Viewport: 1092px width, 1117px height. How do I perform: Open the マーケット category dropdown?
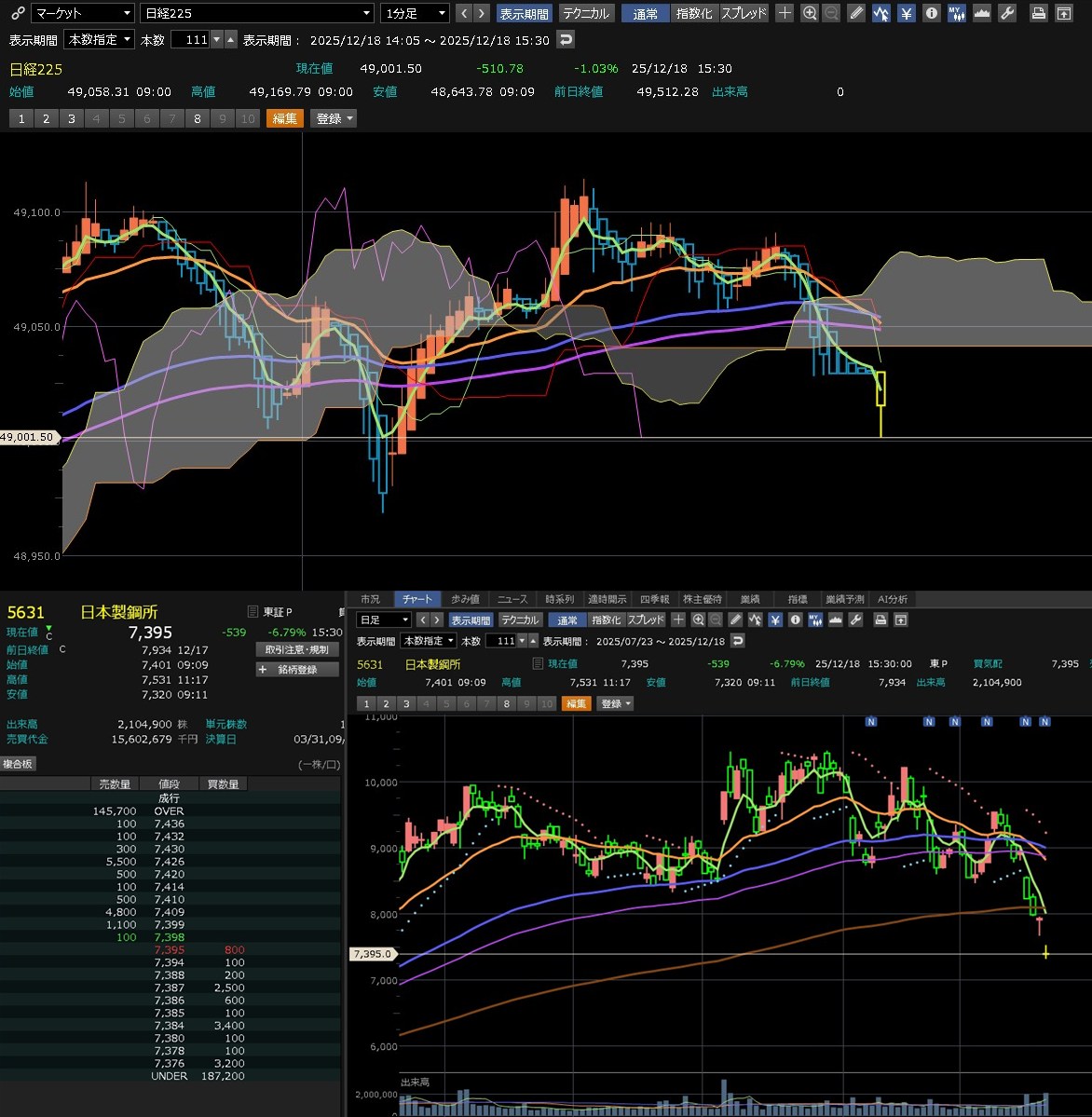[83, 13]
